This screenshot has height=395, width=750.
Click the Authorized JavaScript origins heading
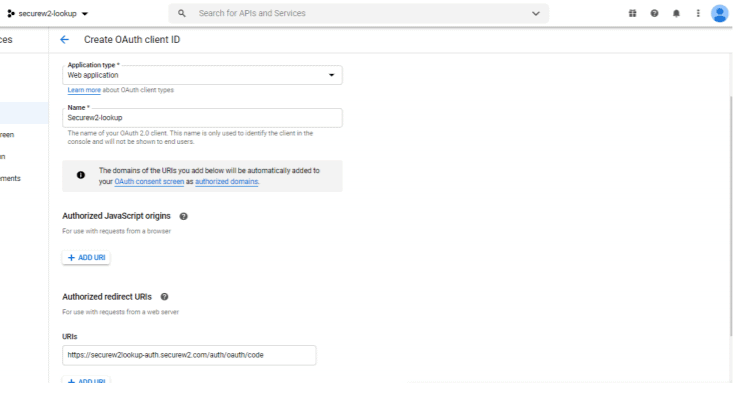(116, 216)
